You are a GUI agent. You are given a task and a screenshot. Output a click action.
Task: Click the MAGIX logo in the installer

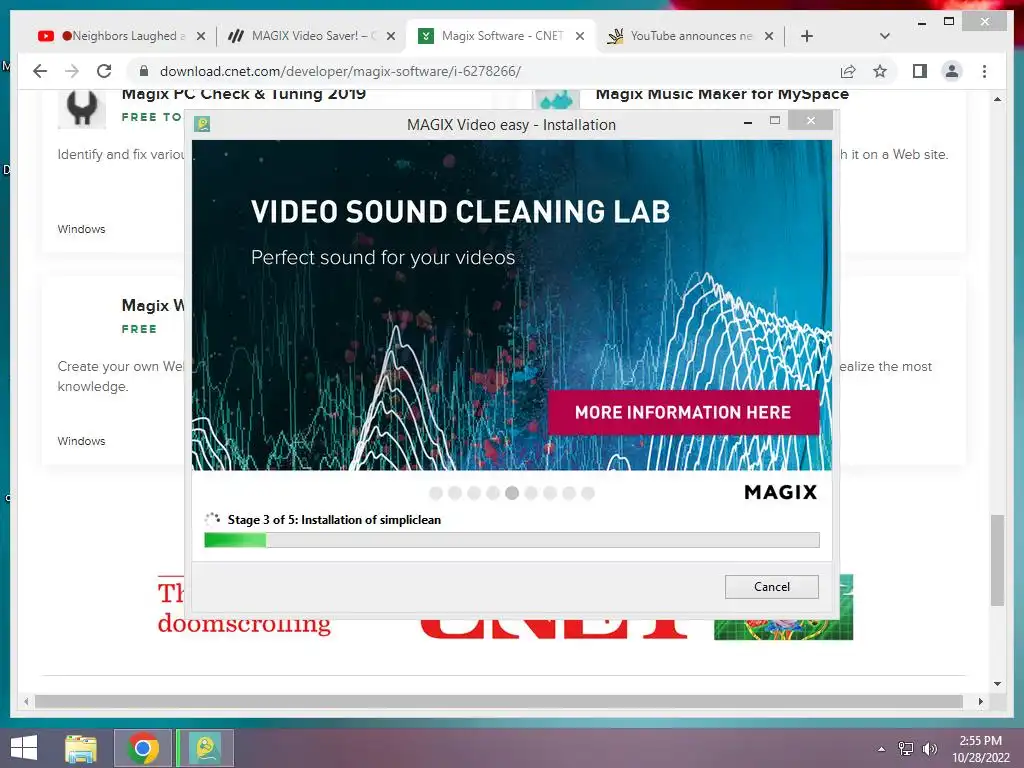(x=780, y=492)
